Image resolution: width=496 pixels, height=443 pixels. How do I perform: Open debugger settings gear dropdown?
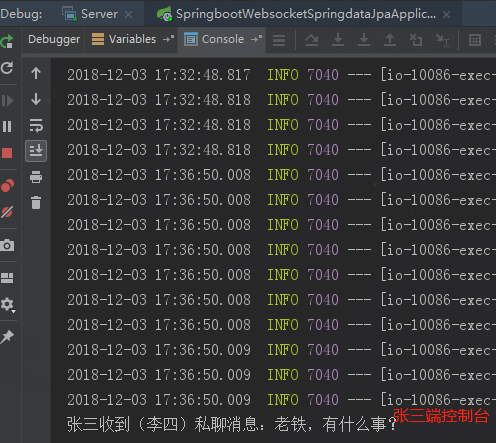click(8, 305)
